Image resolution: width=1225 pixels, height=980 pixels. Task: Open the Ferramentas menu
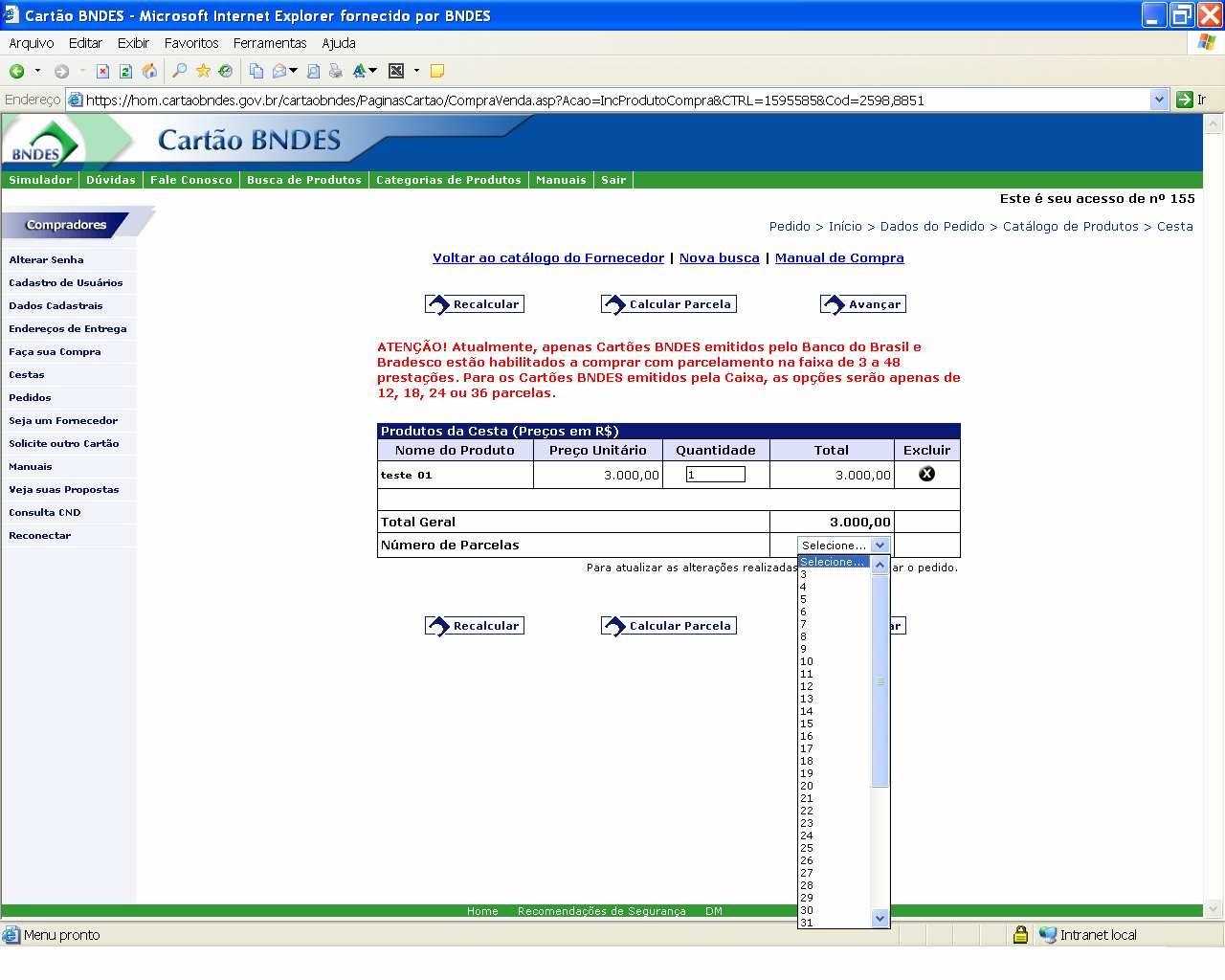point(270,43)
